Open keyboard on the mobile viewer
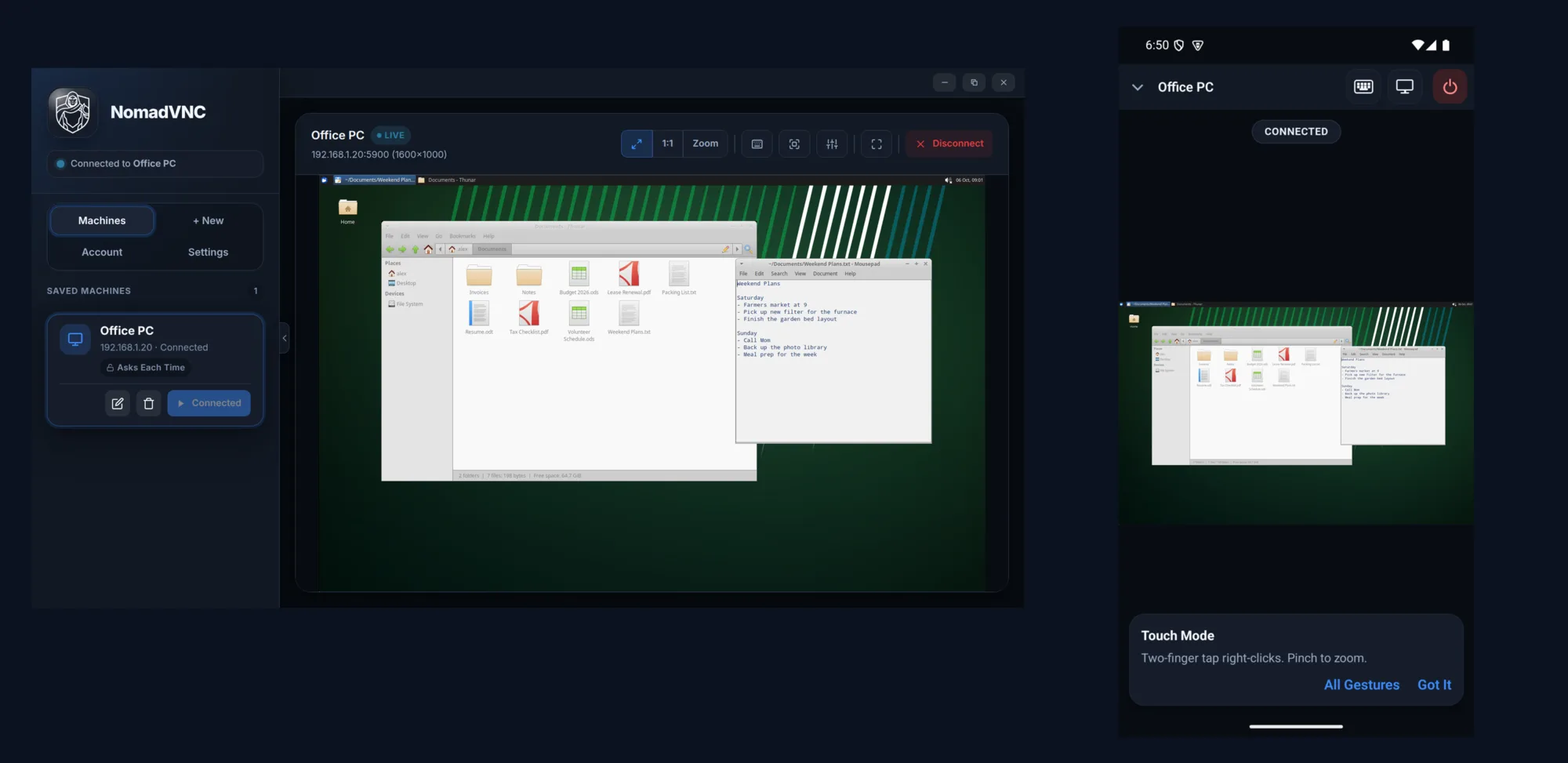This screenshot has width=1568, height=763. point(1364,87)
